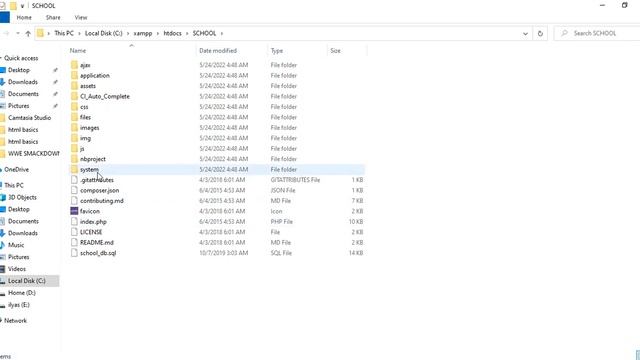
Task: Click the images folder icon
Action: click(74, 128)
